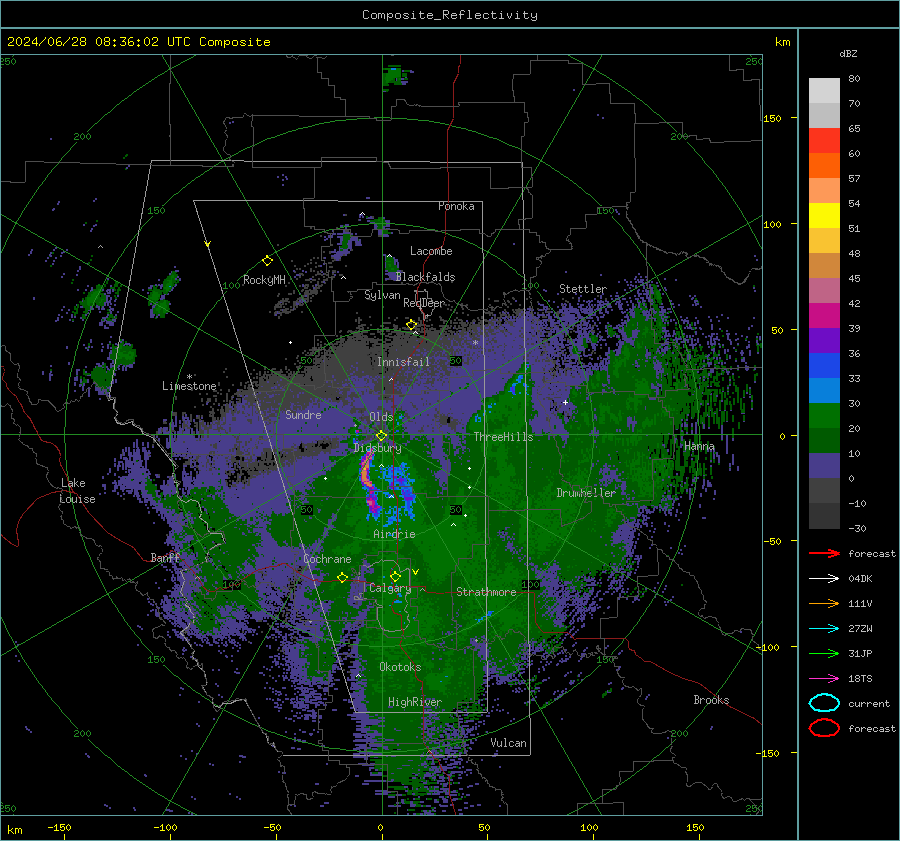Screen dimensions: 900x841
Task: Click the Stettler city label
Action: point(583,289)
